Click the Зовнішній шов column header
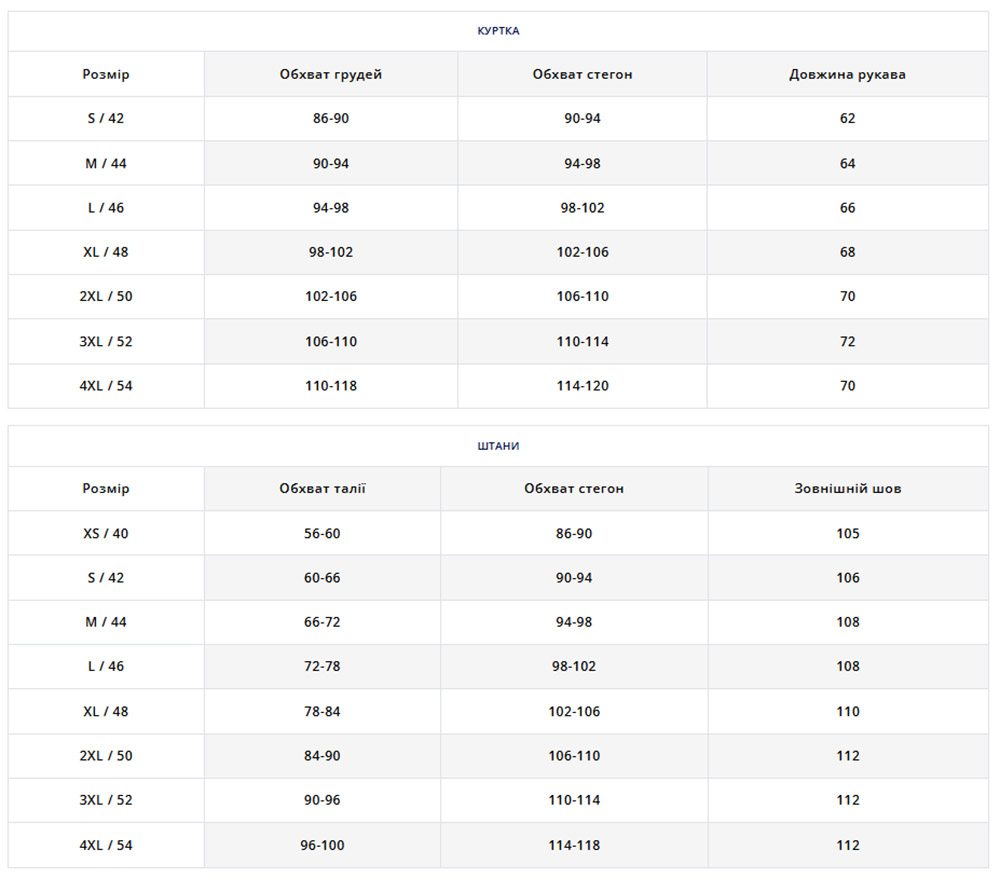Viewport: 1000px width, 878px height. [x=847, y=489]
